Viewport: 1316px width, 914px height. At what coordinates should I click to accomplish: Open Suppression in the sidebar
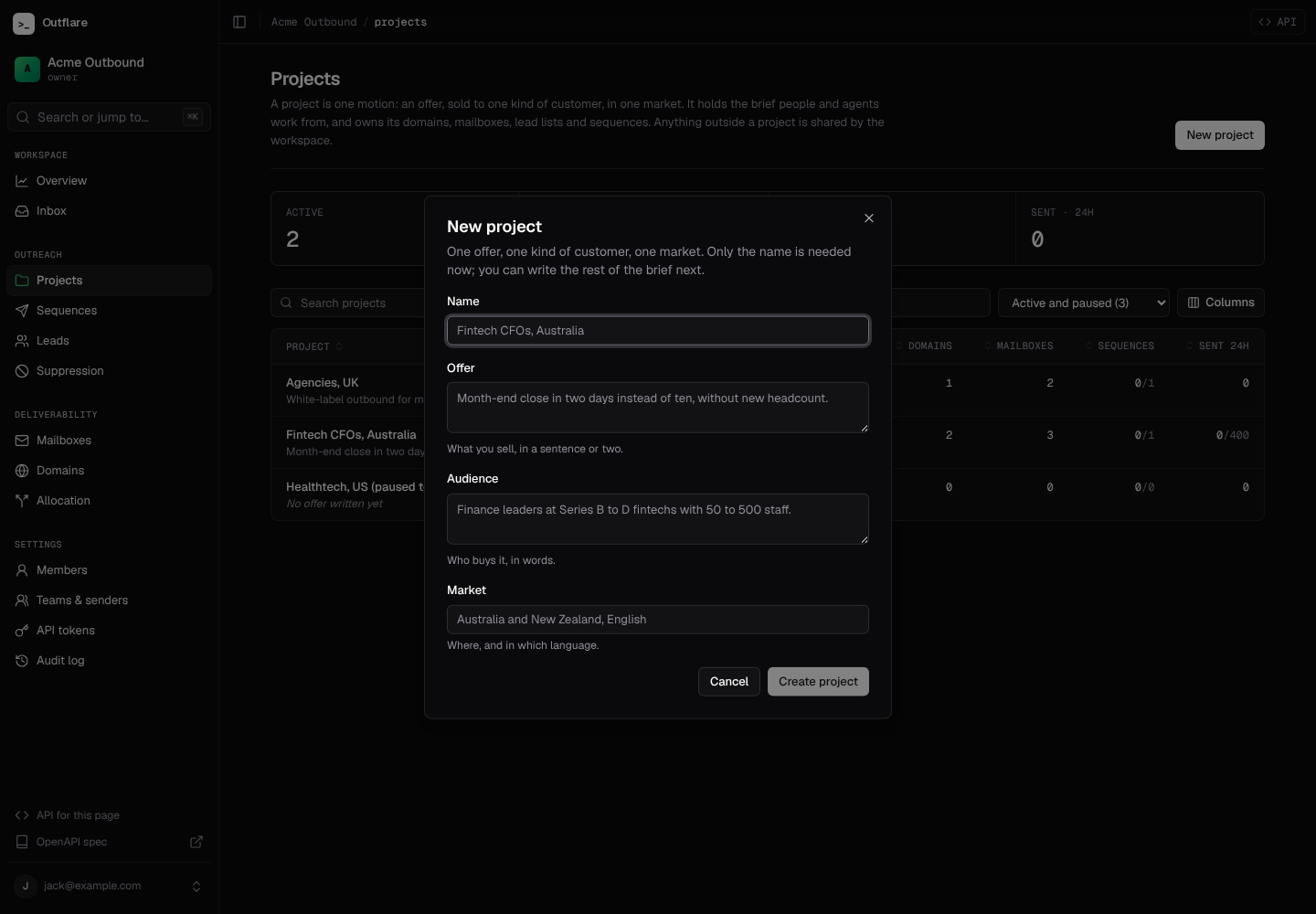(x=110, y=371)
